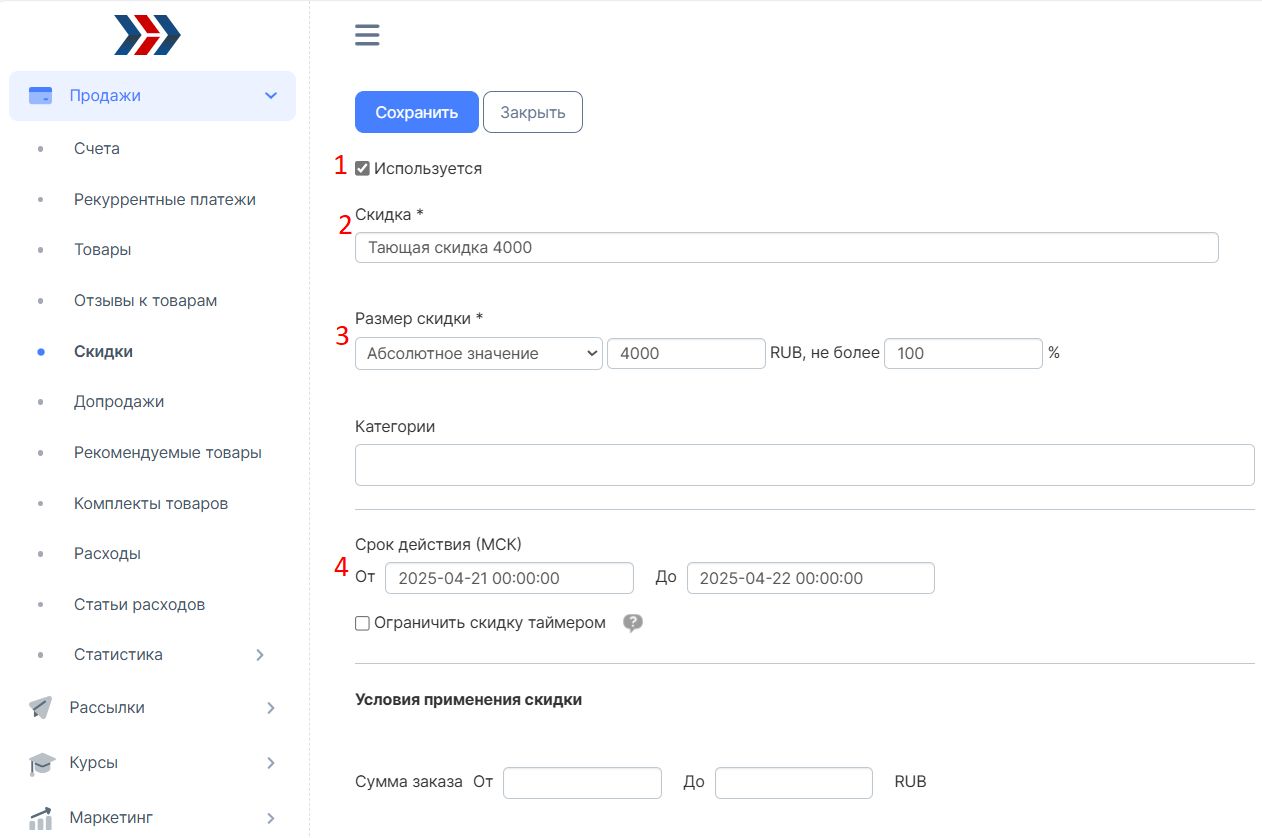Expand the Статистика submenu arrow
The image size is (1262, 838).
click(x=260, y=655)
